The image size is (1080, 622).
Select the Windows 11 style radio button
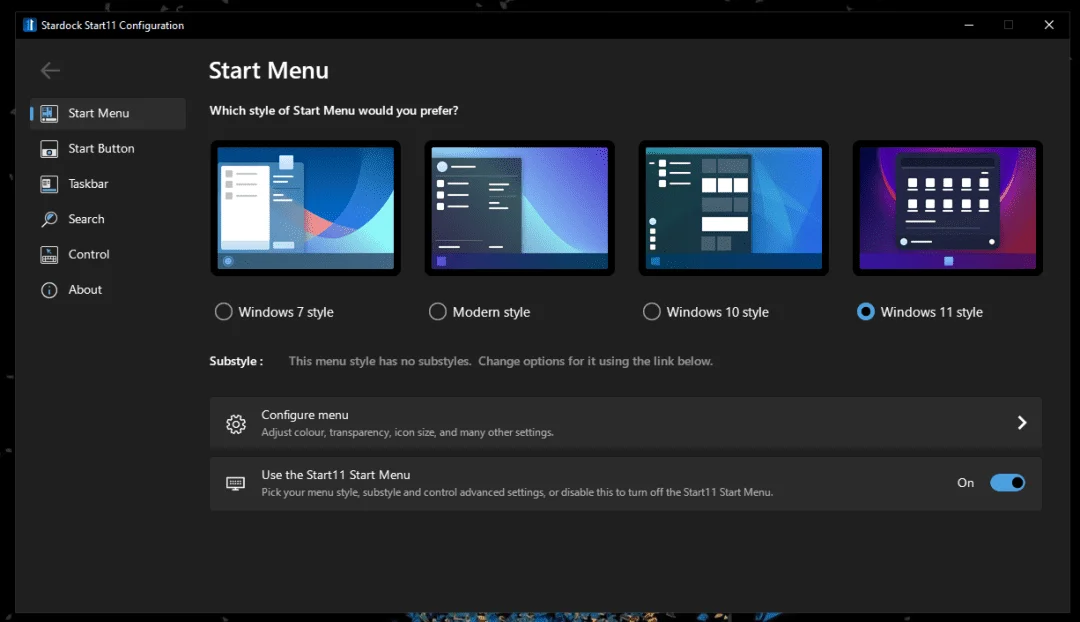tap(866, 311)
